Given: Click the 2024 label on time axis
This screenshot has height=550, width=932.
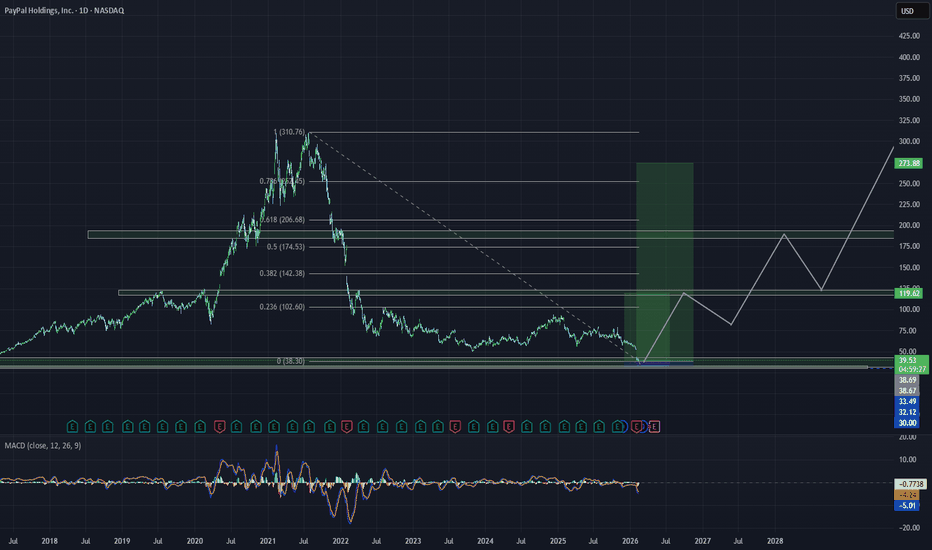Looking at the screenshot, I should point(485,541).
